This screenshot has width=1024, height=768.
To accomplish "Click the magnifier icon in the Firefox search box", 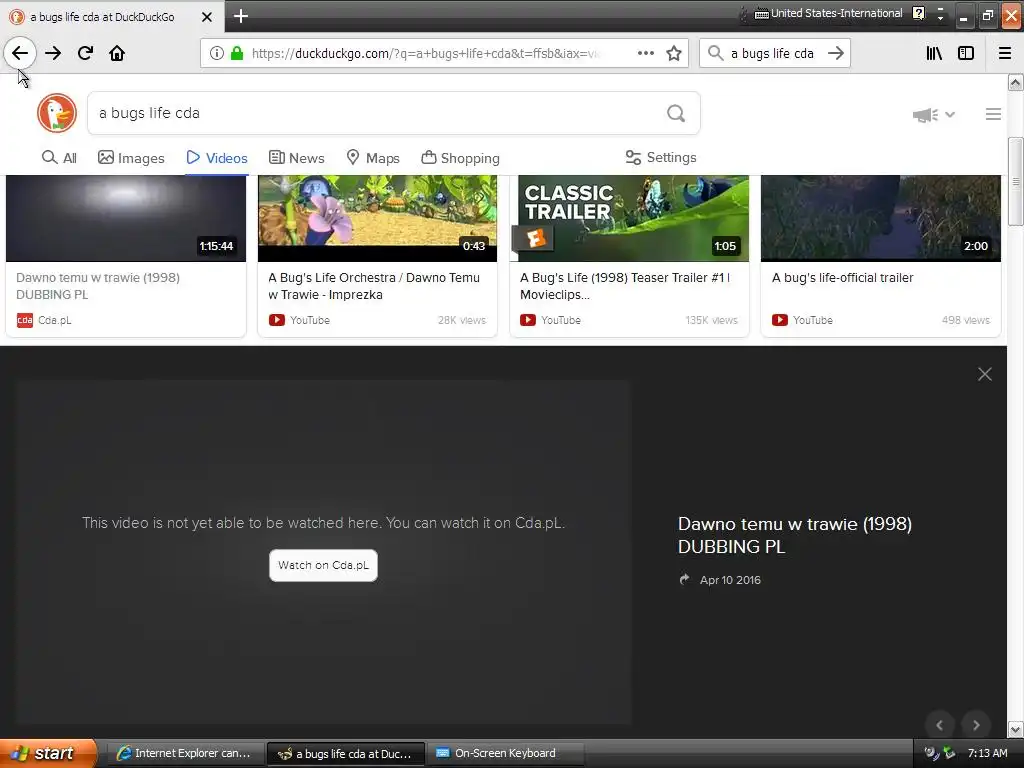I will pos(716,53).
